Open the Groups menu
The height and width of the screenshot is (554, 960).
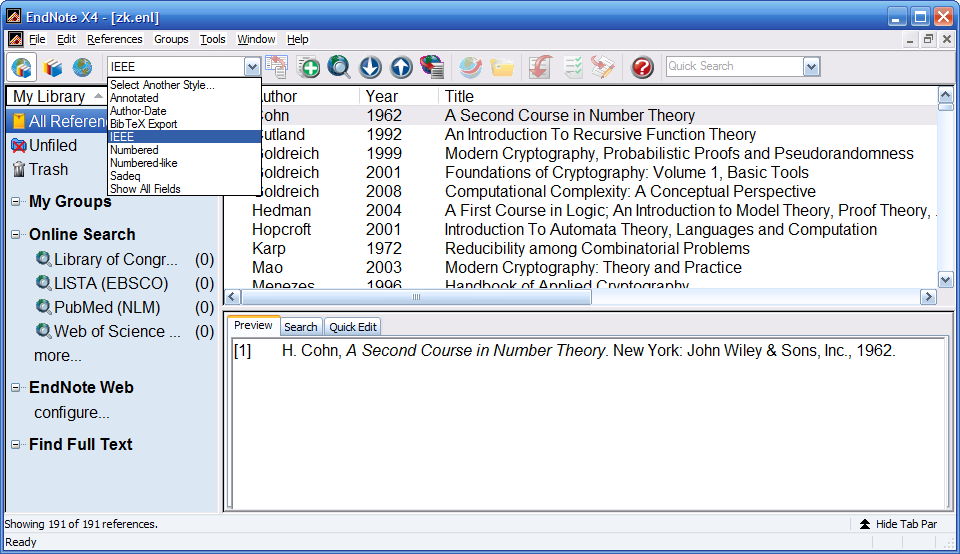pos(171,39)
